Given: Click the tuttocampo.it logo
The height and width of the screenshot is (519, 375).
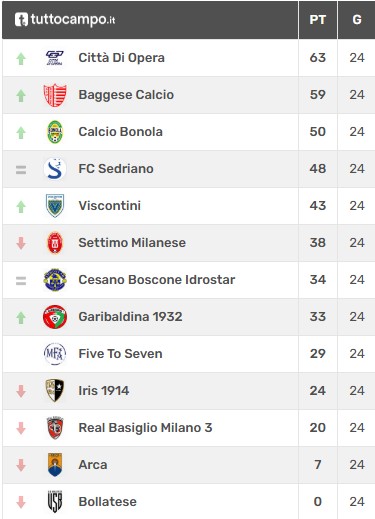Looking at the screenshot, I should 65,20.
